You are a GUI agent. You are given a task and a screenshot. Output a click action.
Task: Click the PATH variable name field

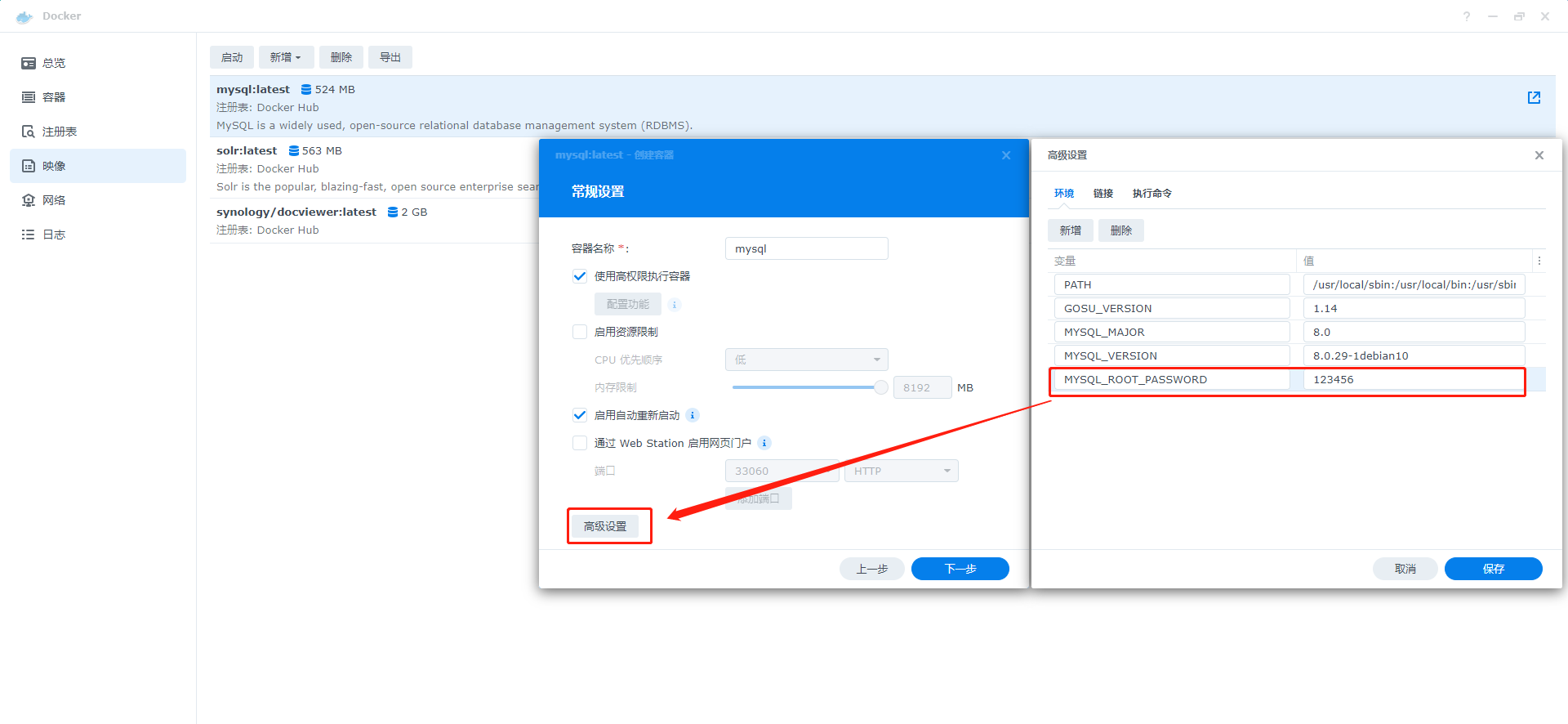tap(1172, 284)
